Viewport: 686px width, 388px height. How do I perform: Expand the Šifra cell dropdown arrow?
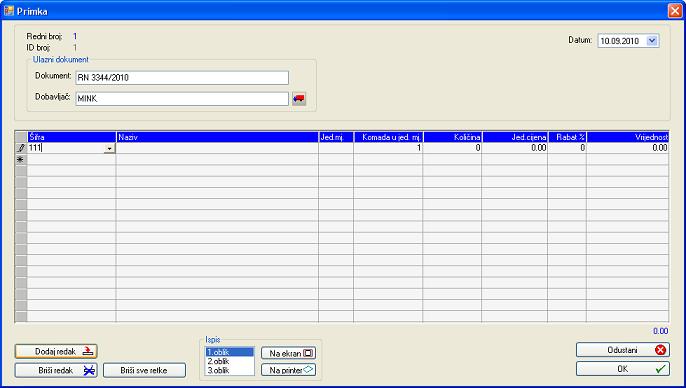pos(109,149)
